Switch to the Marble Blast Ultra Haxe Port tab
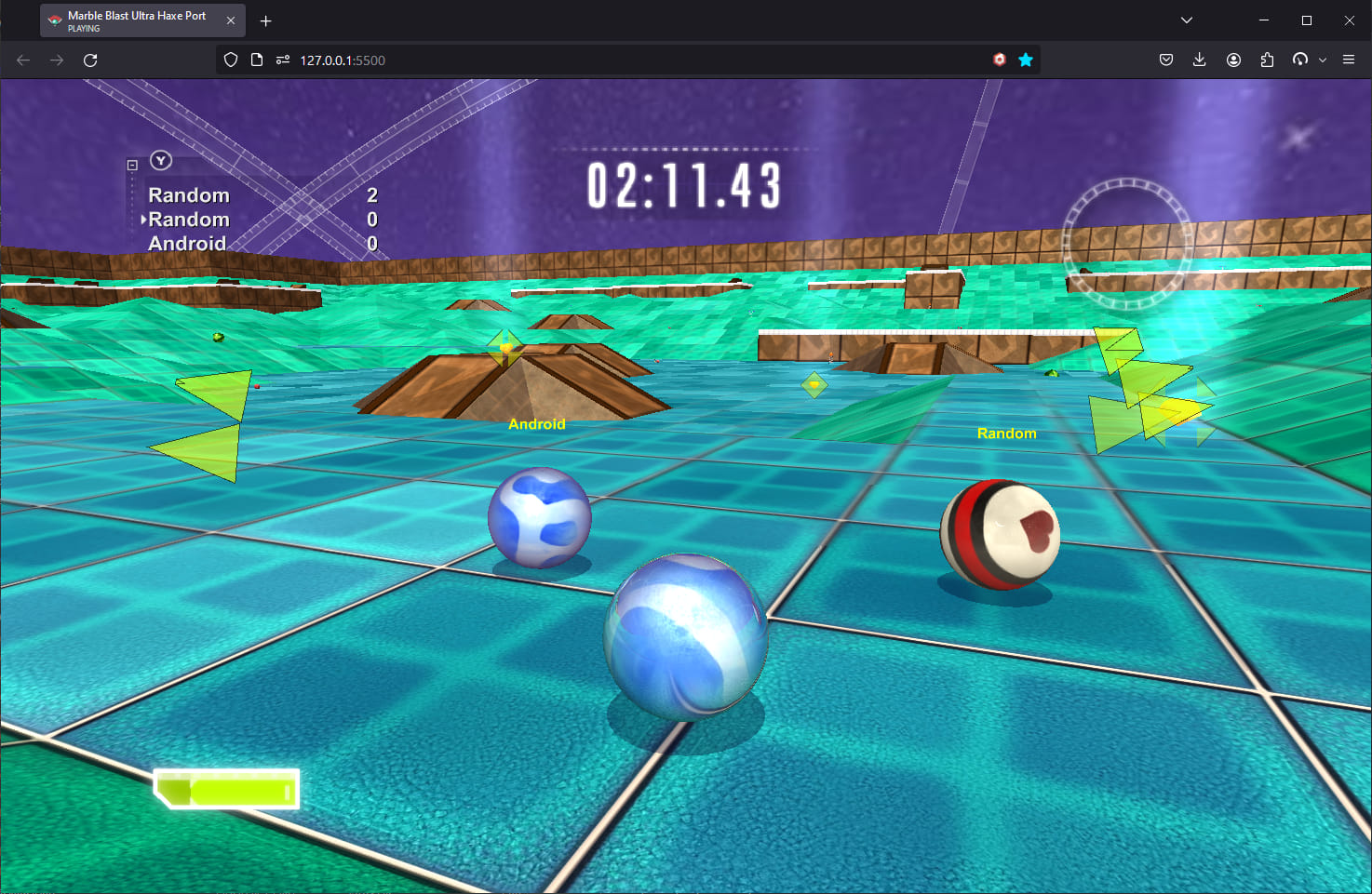Screen dimensions: 1372x894 point(140,20)
